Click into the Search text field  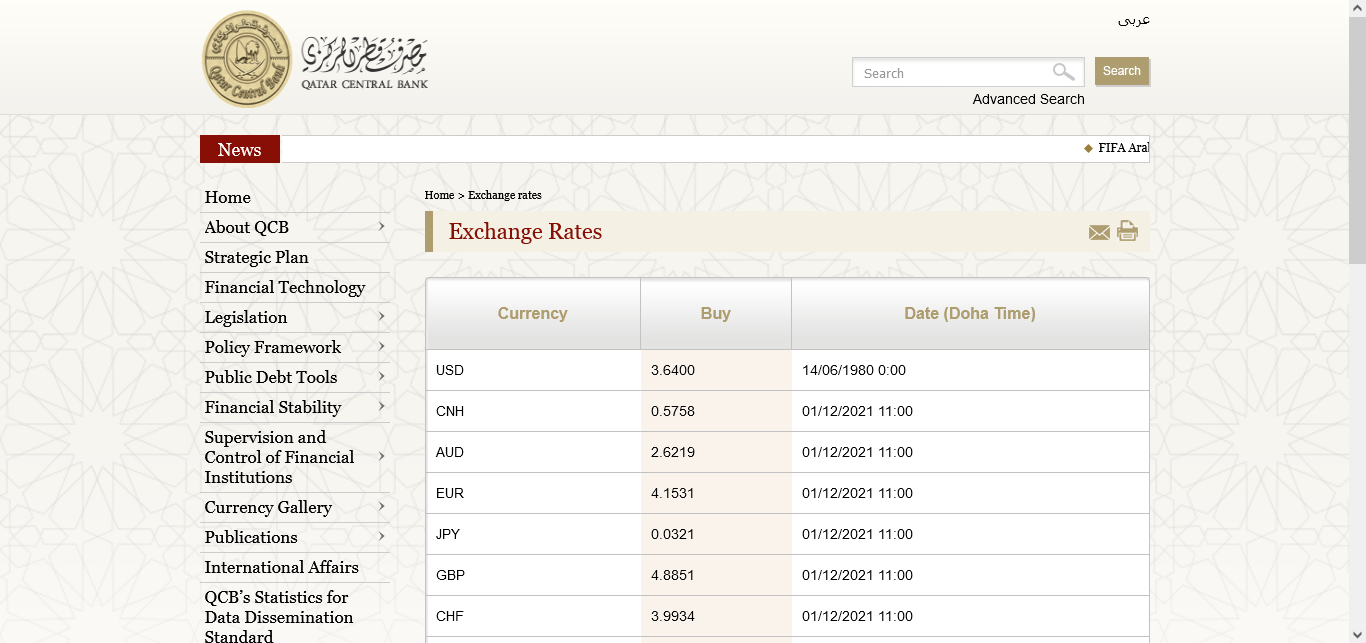pos(950,73)
